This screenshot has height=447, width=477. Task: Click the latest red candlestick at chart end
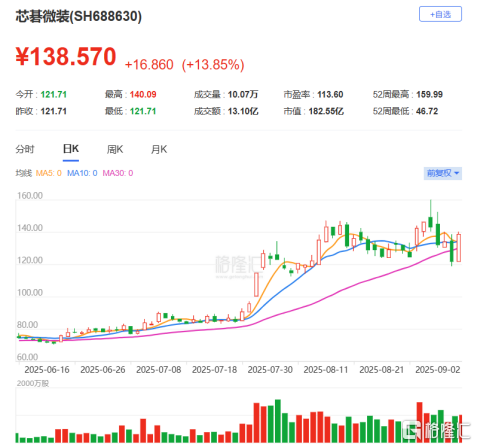(459, 248)
